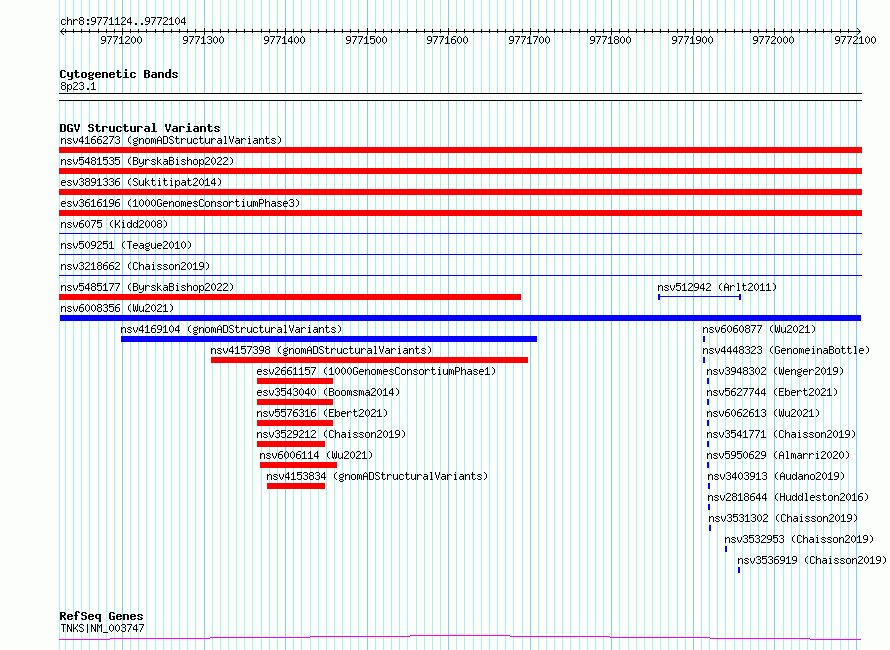Click the nsv6006114 Wu2021 label
The image size is (890, 650).
click(316, 455)
